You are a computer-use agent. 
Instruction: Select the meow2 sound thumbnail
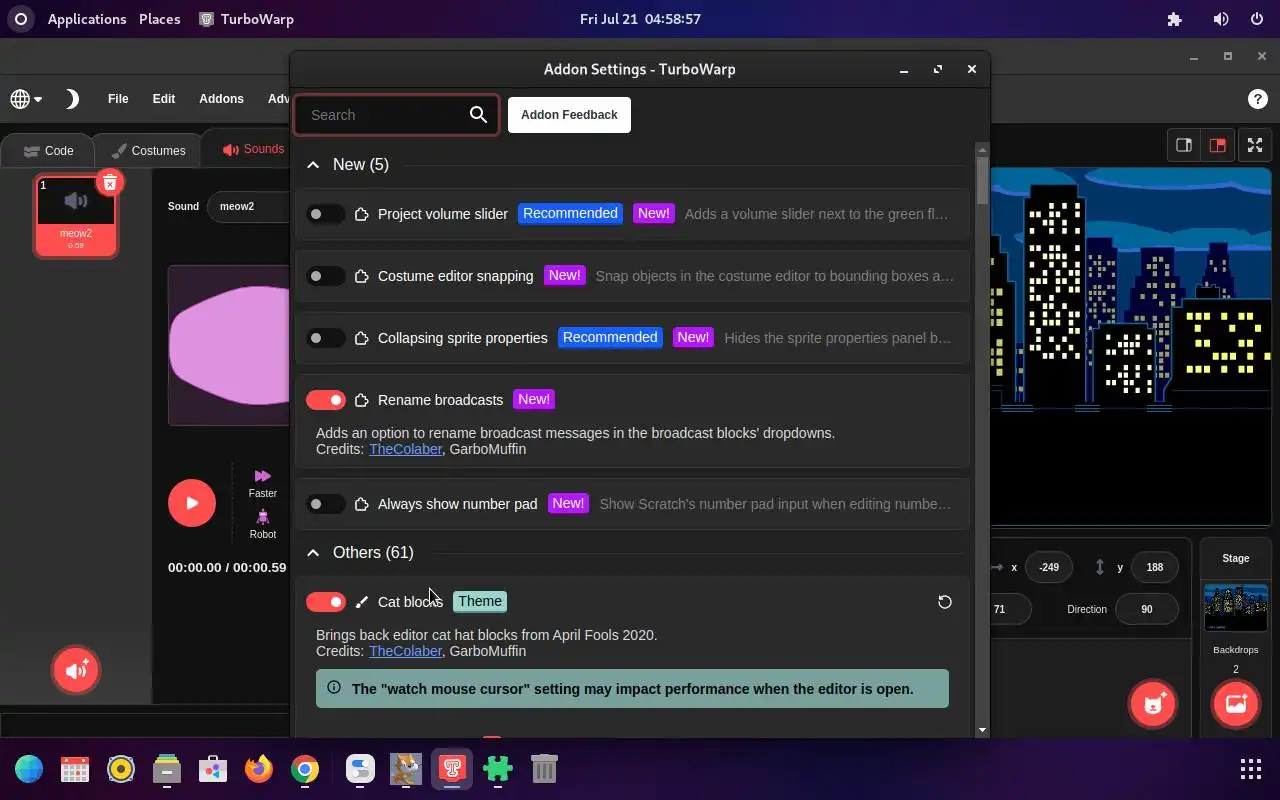[76, 215]
